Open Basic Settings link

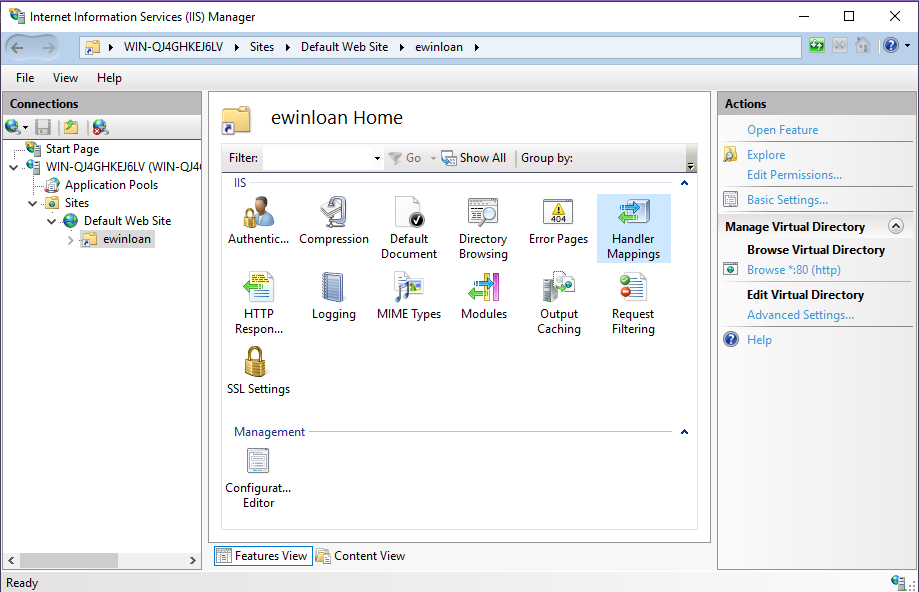coord(787,200)
